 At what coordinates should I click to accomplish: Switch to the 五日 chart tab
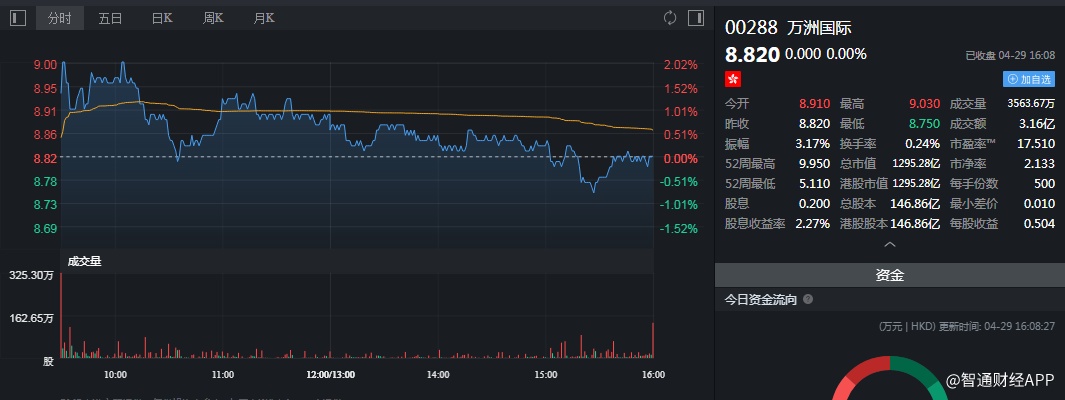pyautogui.click(x=110, y=18)
